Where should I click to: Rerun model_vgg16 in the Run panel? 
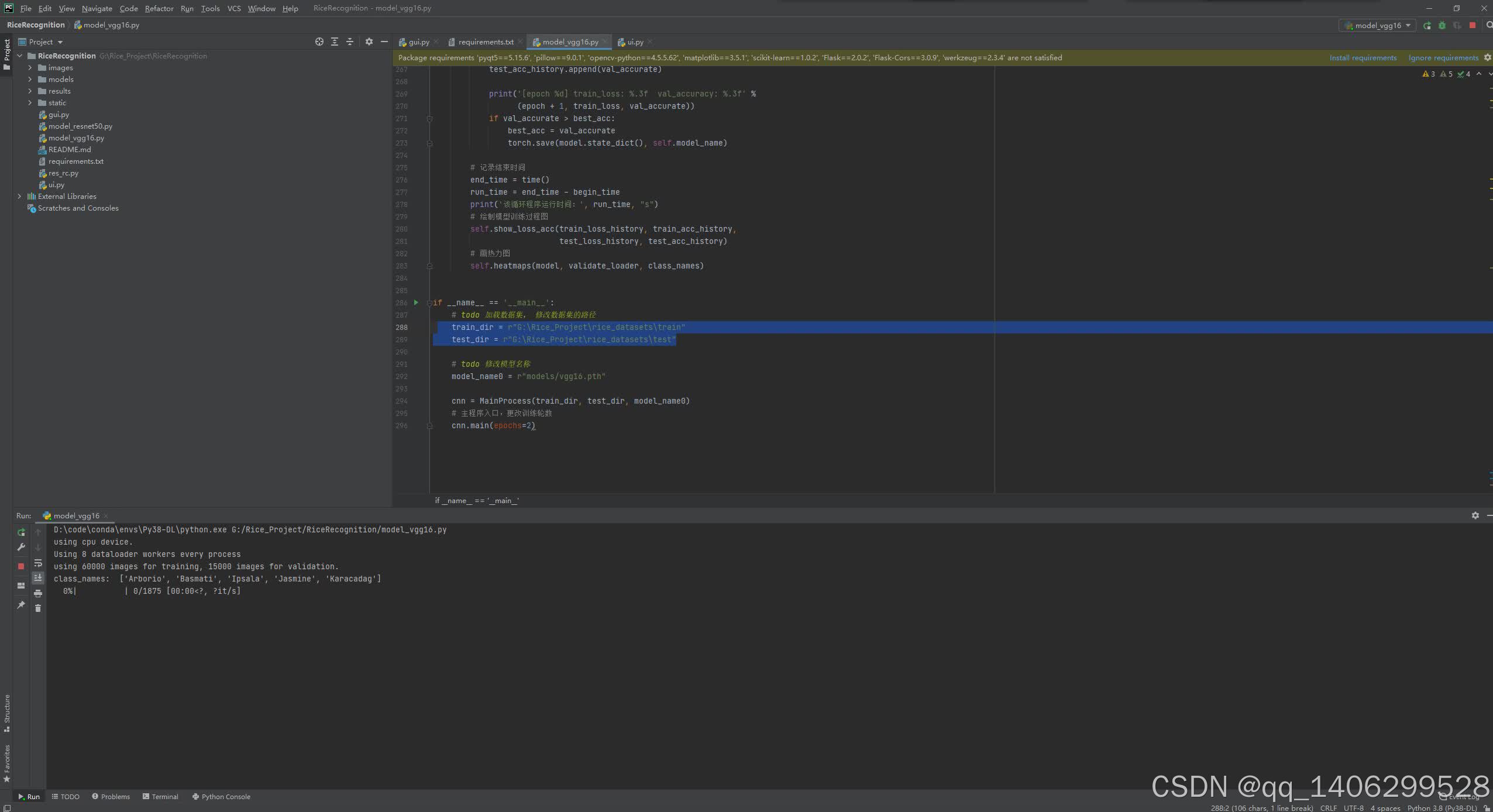(21, 532)
